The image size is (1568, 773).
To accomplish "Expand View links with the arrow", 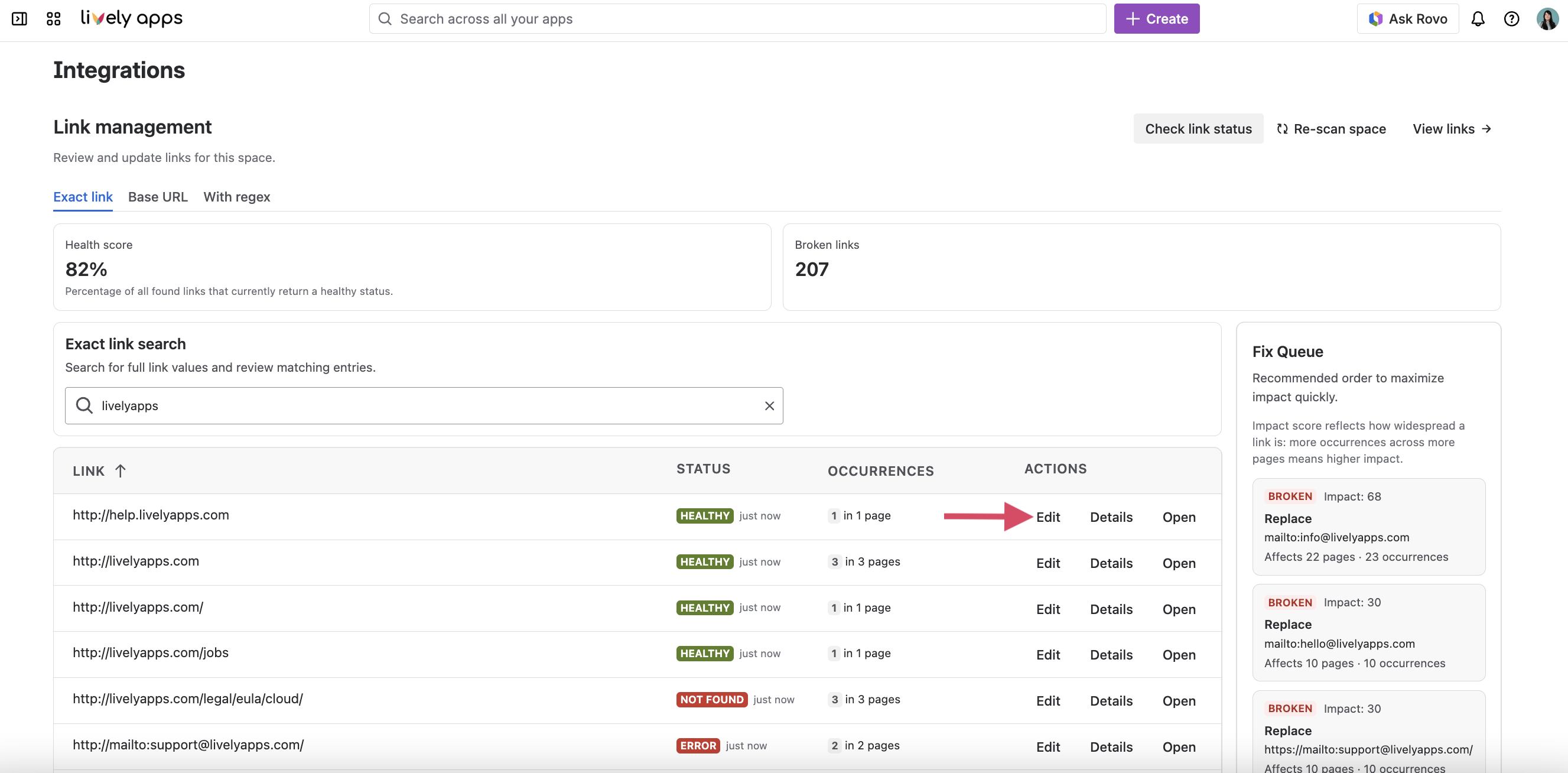I will pos(1452,128).
